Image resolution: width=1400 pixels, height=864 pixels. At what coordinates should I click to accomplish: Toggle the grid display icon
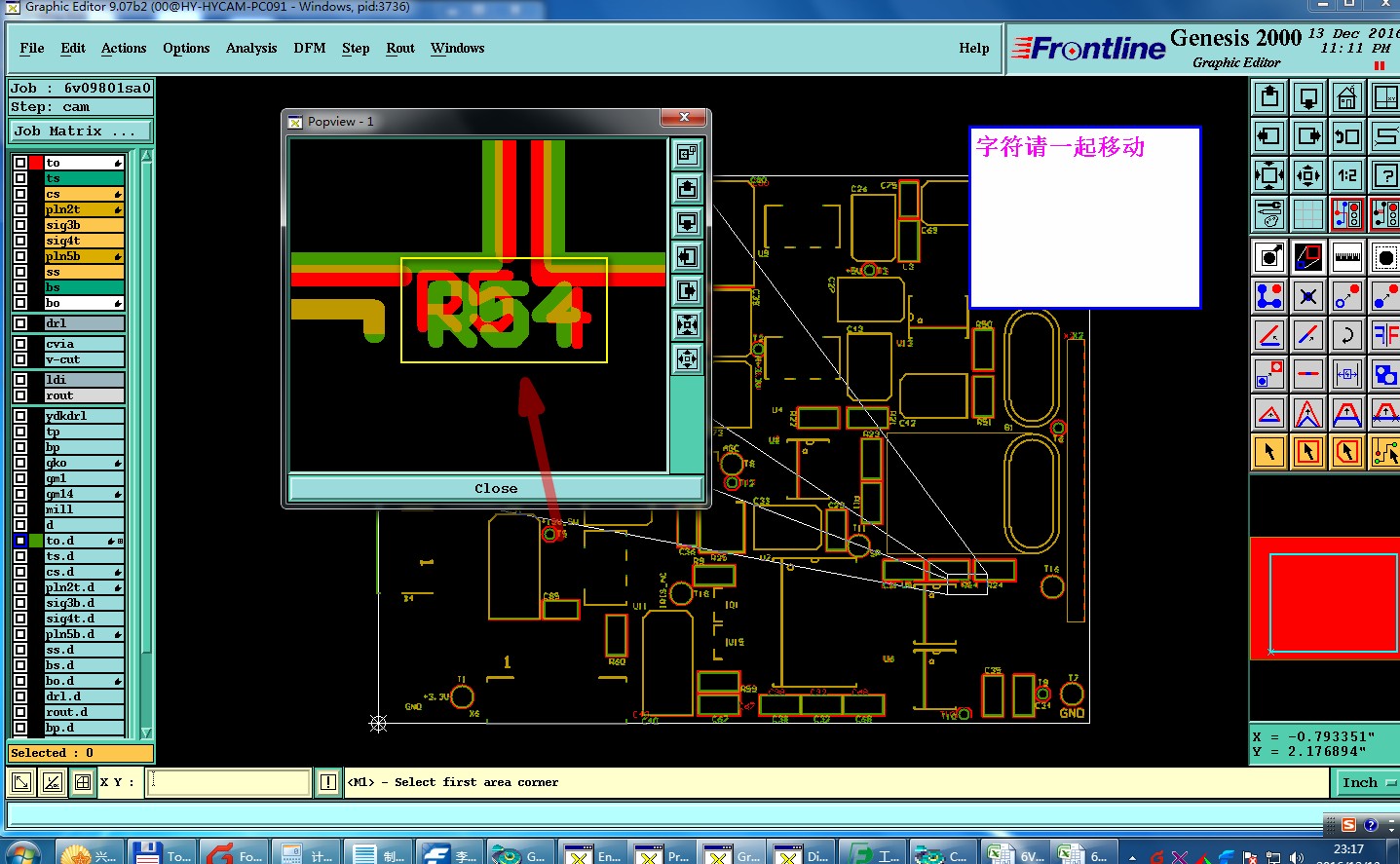(x=1308, y=214)
